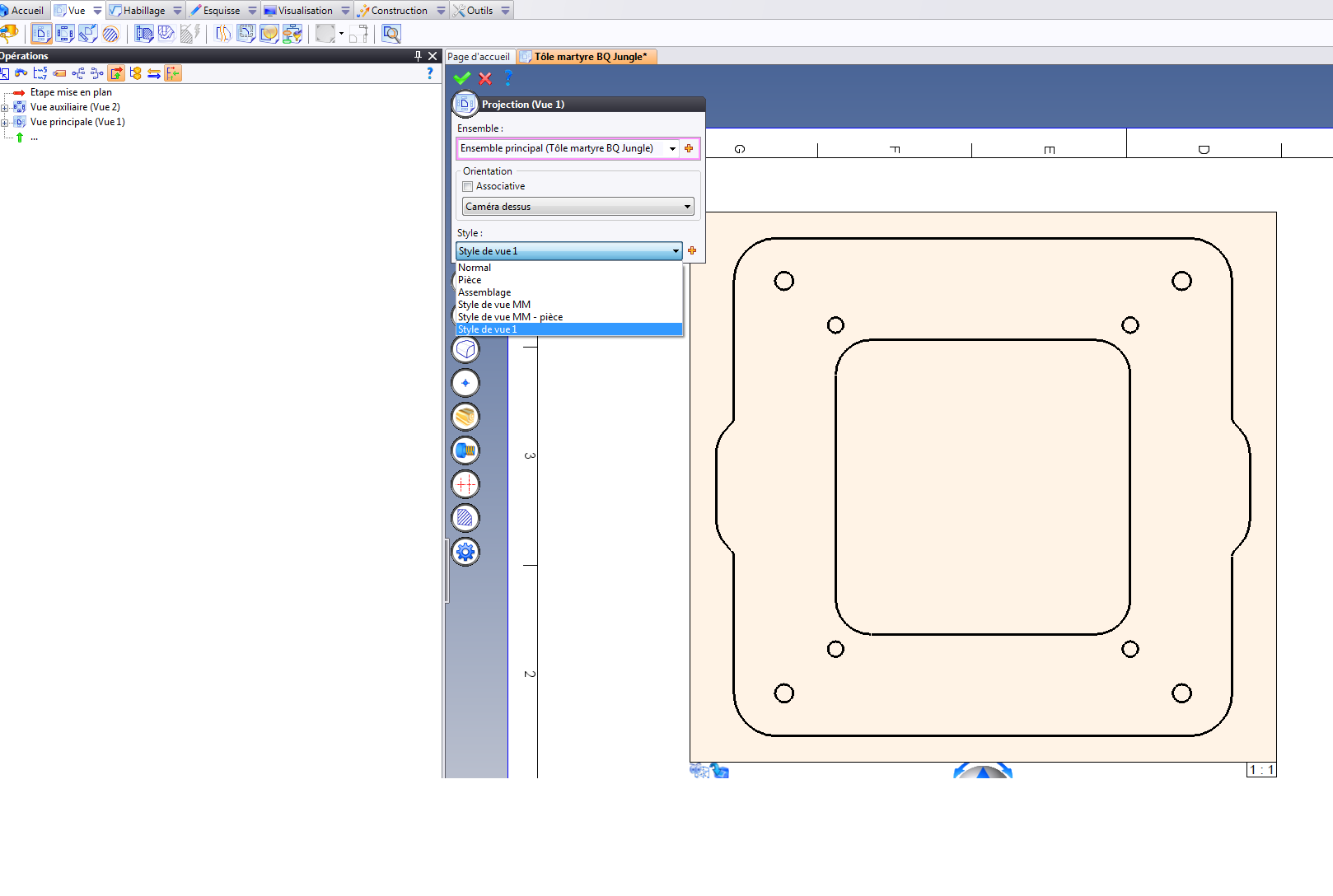
Task: Expand the Vue principale (Vue 1) node
Action: pyautogui.click(x=5, y=123)
